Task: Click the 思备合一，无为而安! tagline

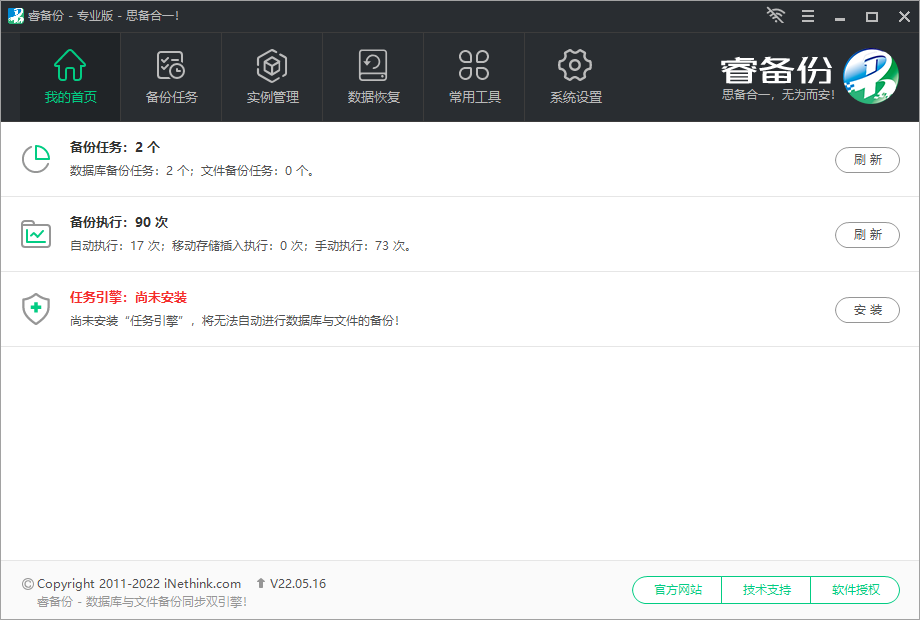Action: pos(778,95)
